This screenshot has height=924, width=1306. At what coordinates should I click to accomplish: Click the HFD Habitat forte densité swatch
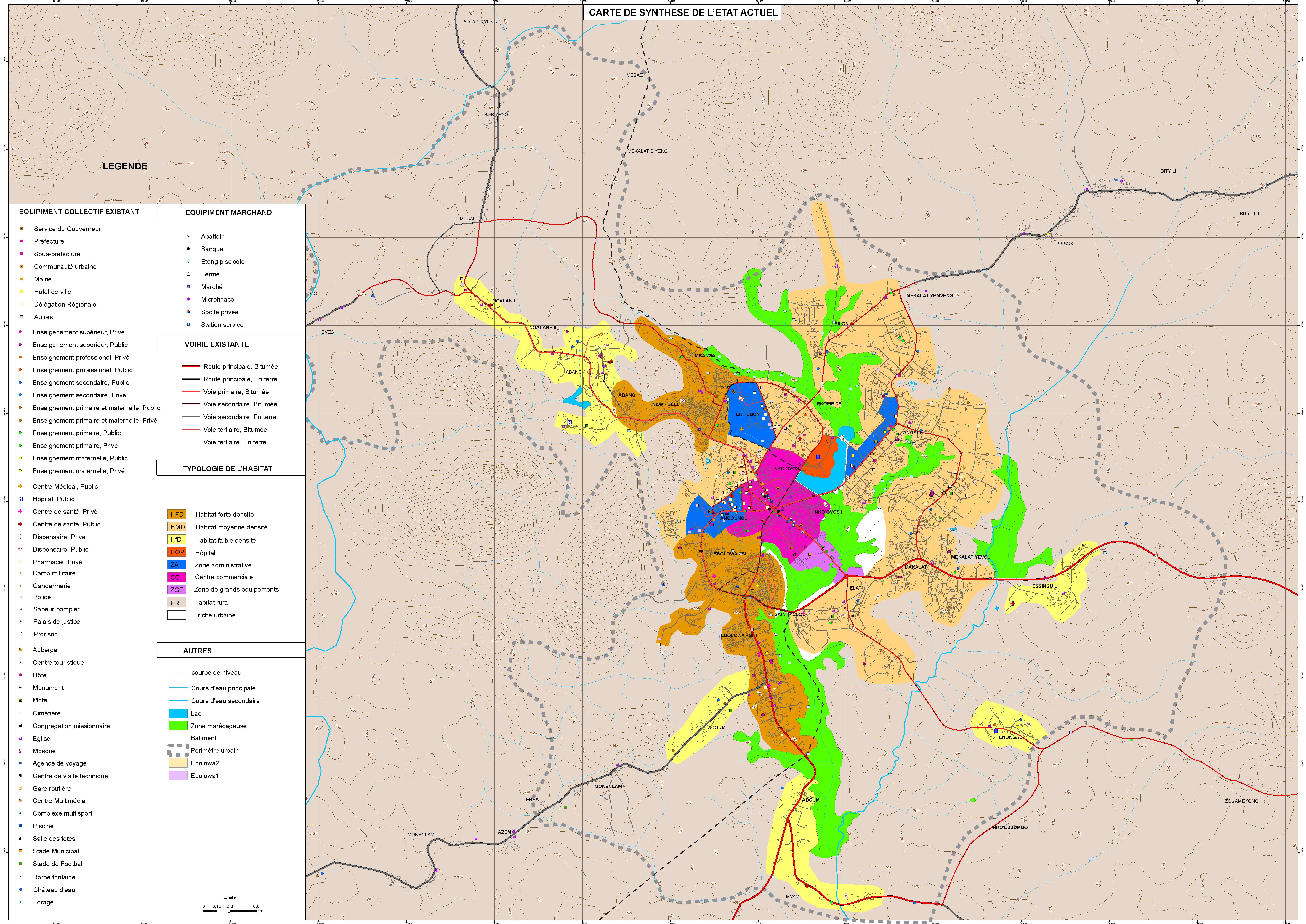[177, 514]
